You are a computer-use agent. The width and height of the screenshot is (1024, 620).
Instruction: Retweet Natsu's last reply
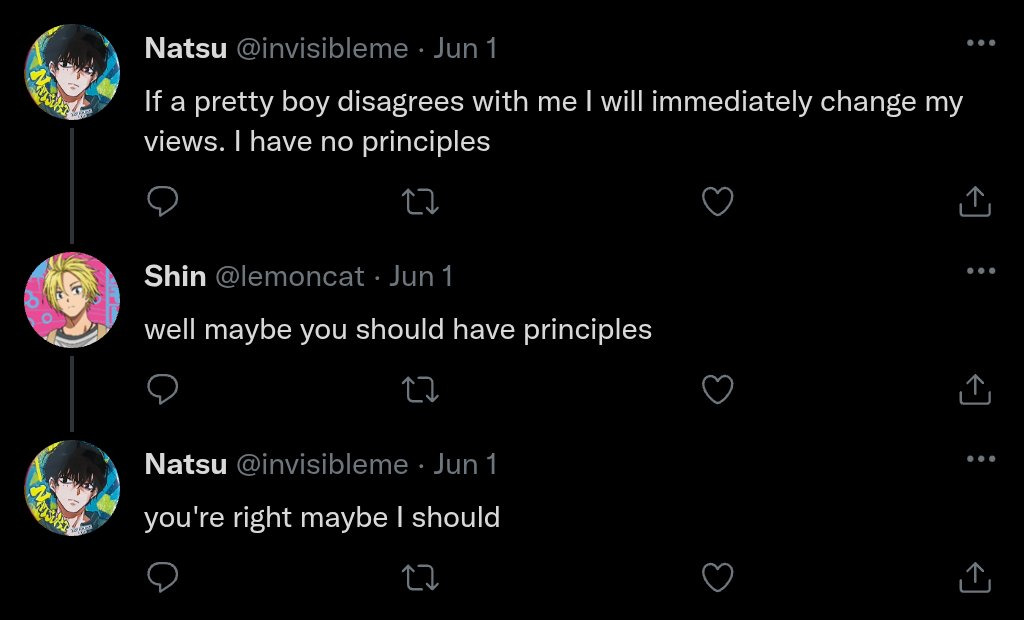(420, 577)
